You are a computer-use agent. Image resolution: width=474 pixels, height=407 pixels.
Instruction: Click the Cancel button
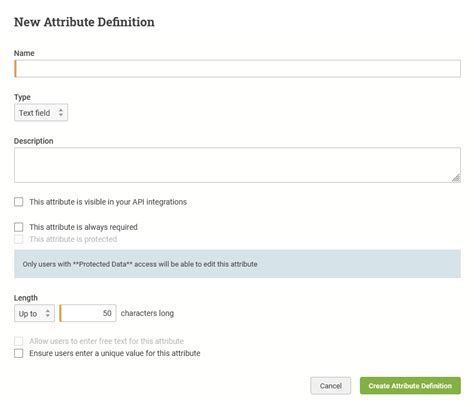331,386
